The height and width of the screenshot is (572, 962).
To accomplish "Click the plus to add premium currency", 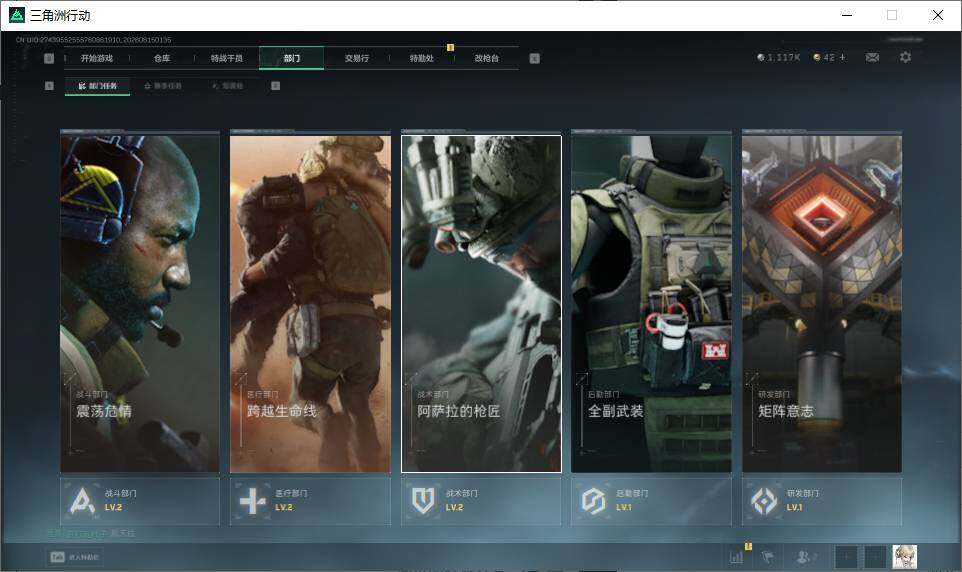I will (x=842, y=57).
